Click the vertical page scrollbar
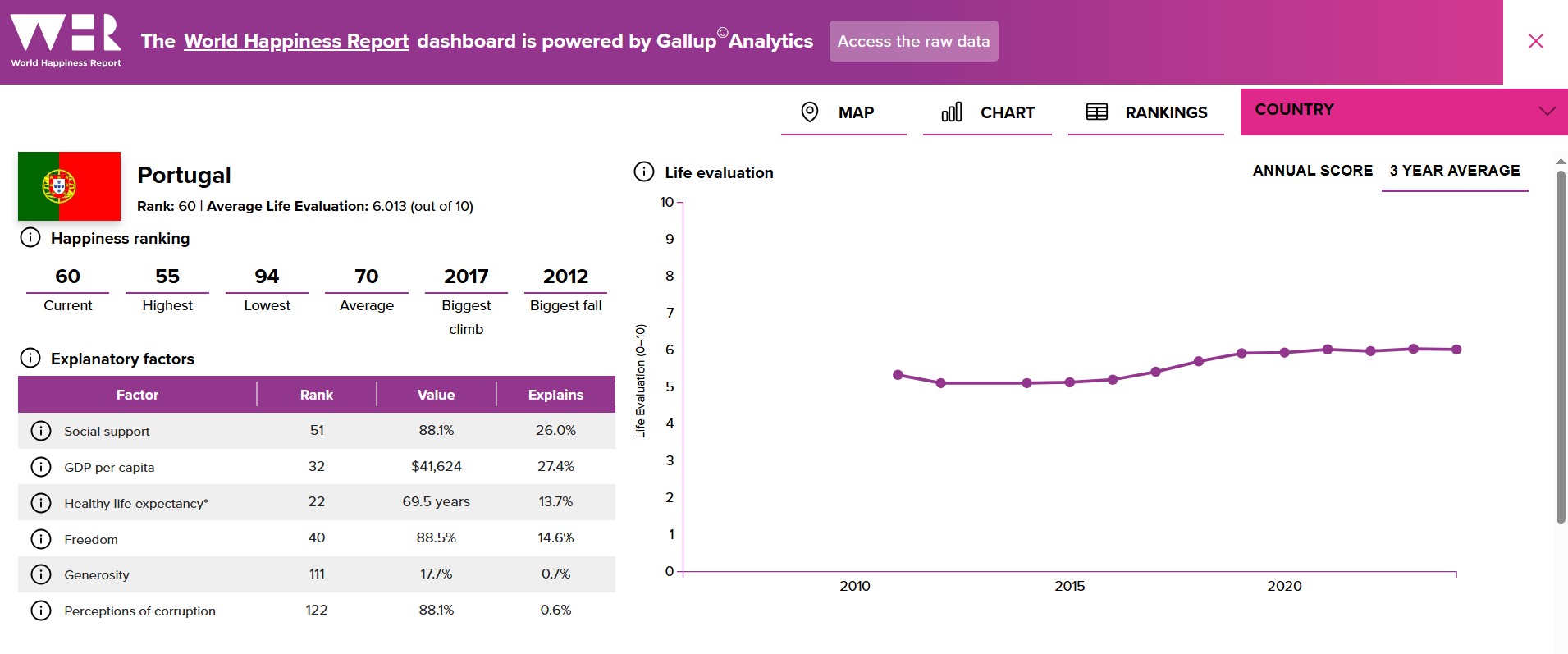 (x=1560, y=345)
